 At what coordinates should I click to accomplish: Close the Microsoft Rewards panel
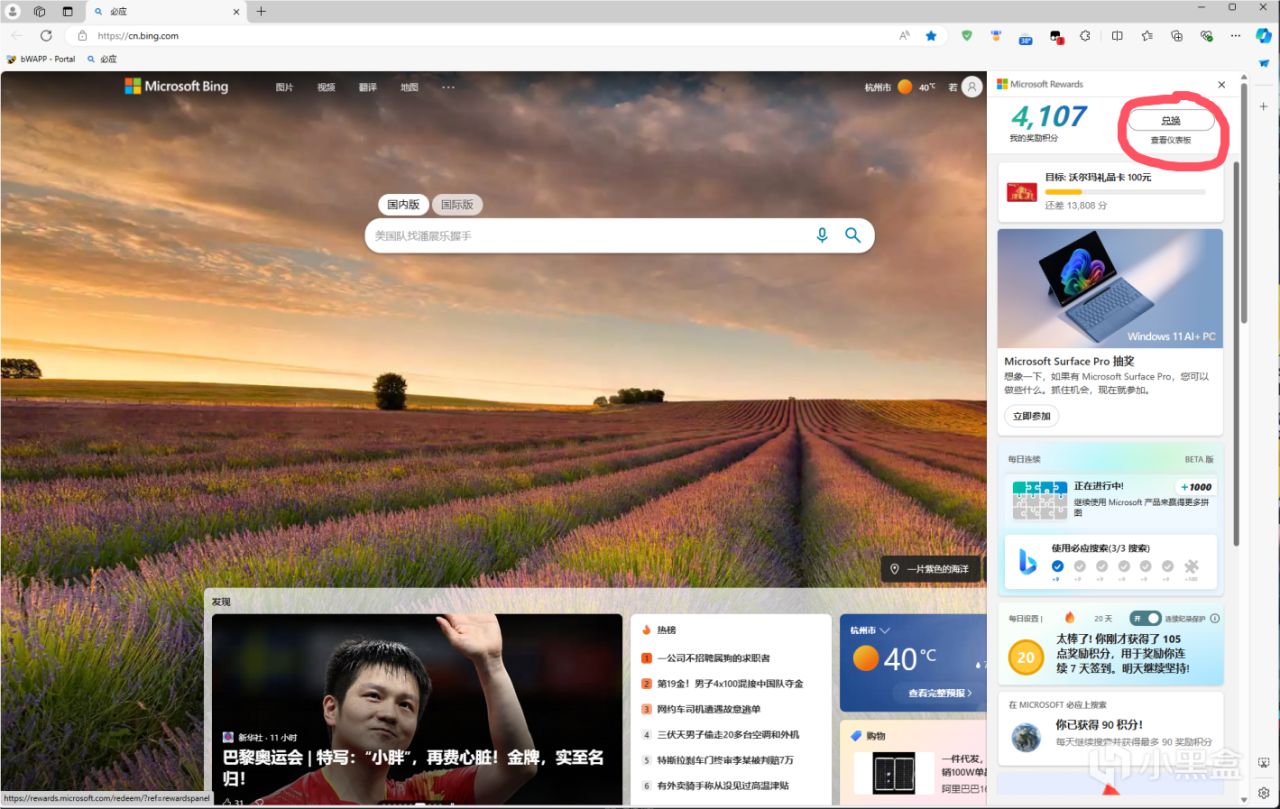click(1221, 85)
